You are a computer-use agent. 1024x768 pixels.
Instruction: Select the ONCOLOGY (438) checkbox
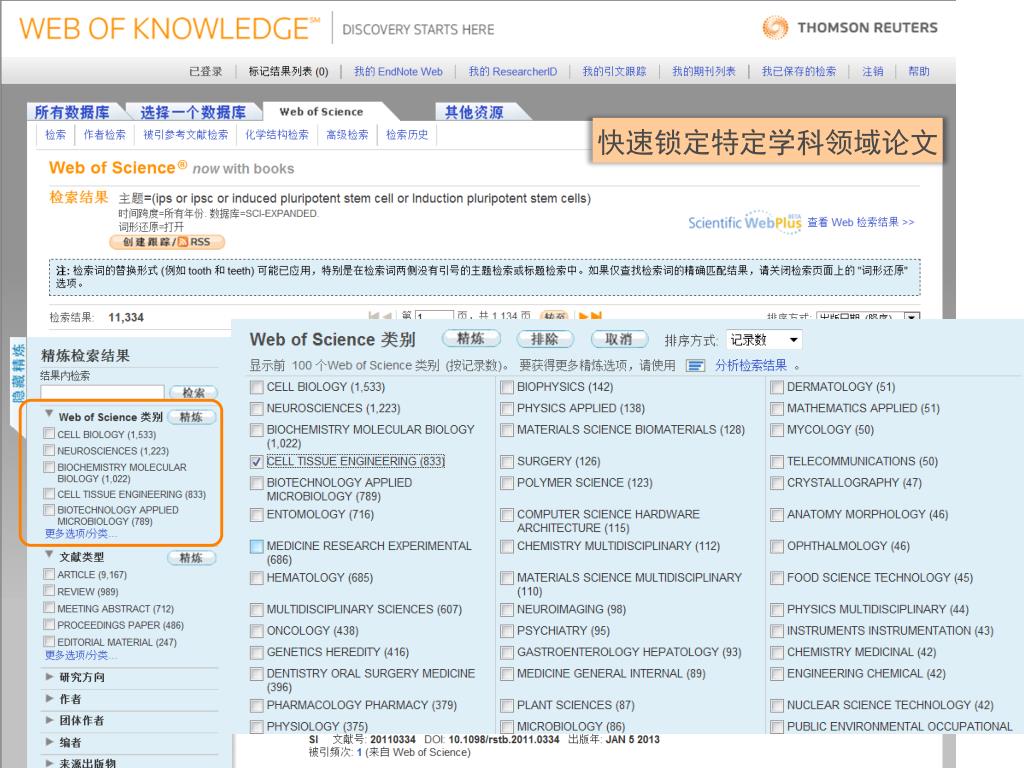[257, 632]
